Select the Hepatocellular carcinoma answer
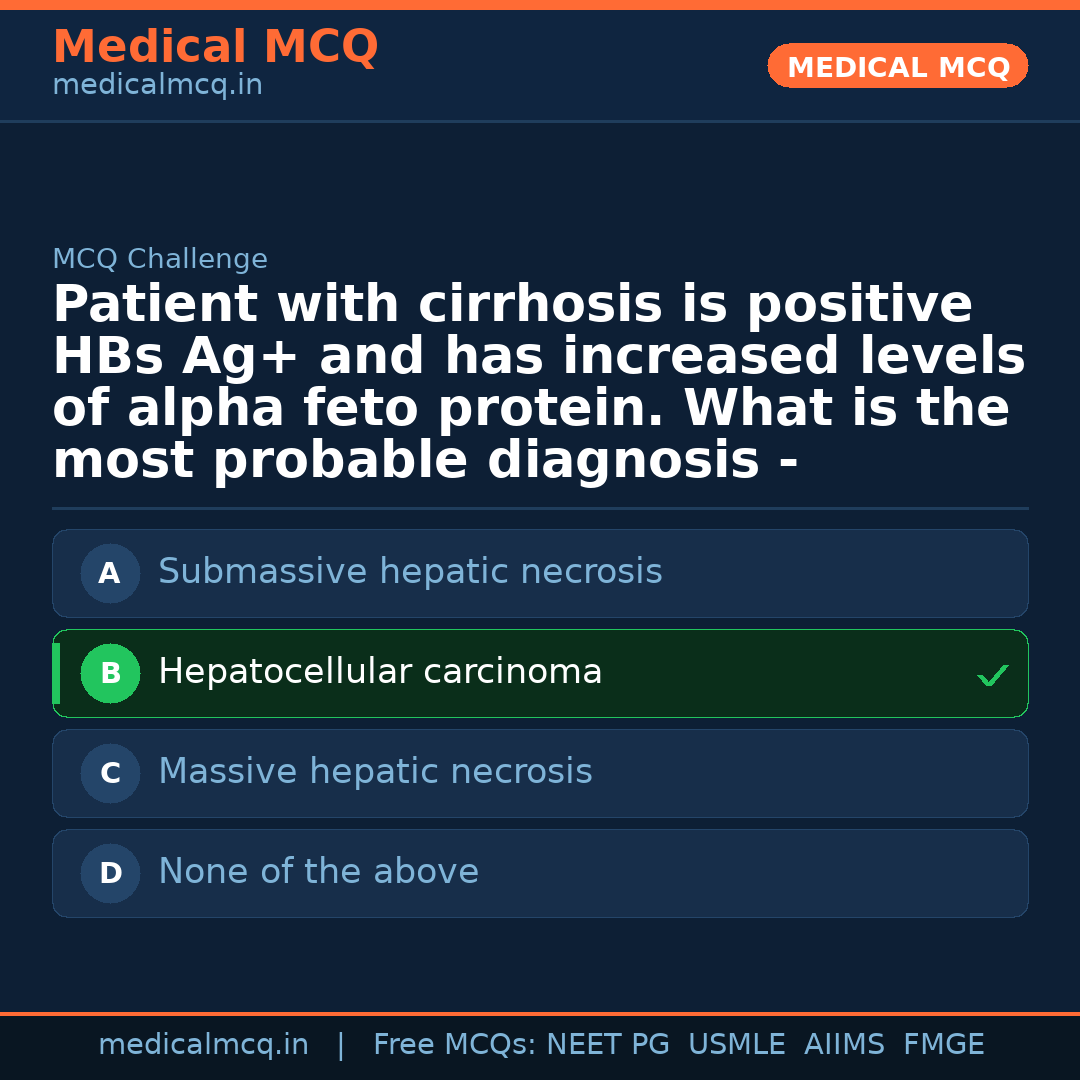This screenshot has height=1080, width=1080. 380,672
